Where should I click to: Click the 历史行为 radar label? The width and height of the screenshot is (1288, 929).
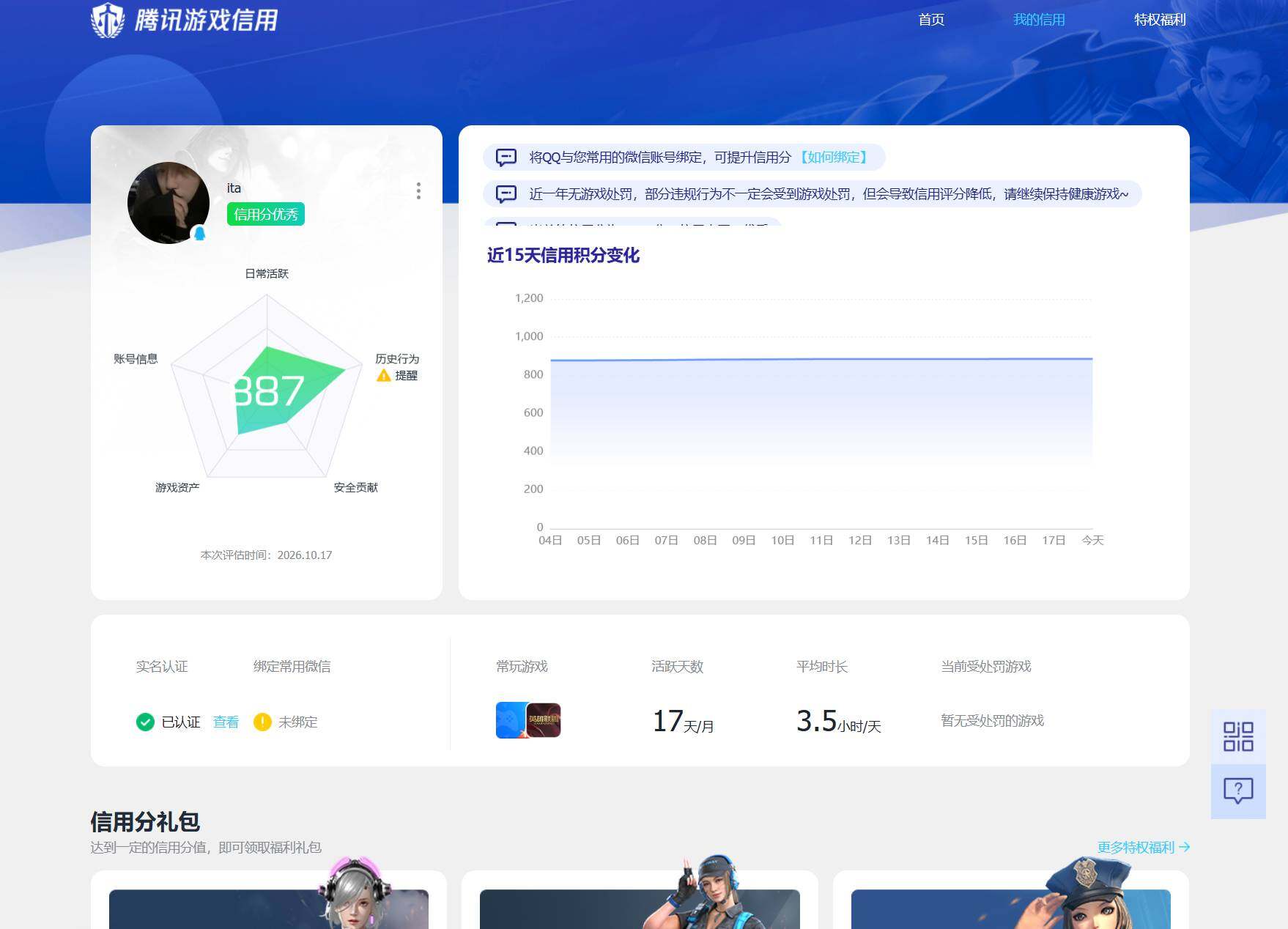tap(397, 358)
